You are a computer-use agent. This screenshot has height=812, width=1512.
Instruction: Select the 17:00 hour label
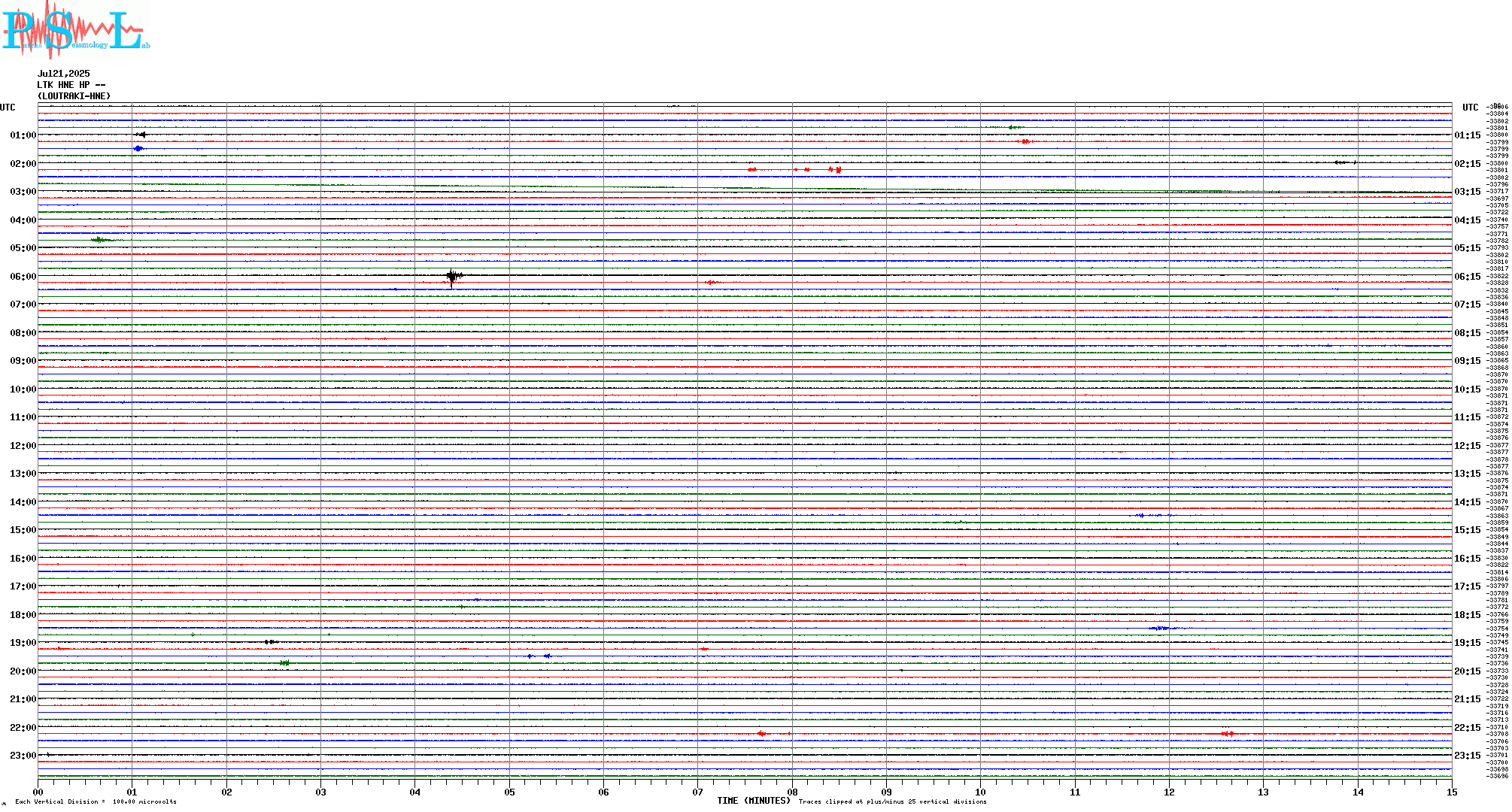click(x=23, y=586)
